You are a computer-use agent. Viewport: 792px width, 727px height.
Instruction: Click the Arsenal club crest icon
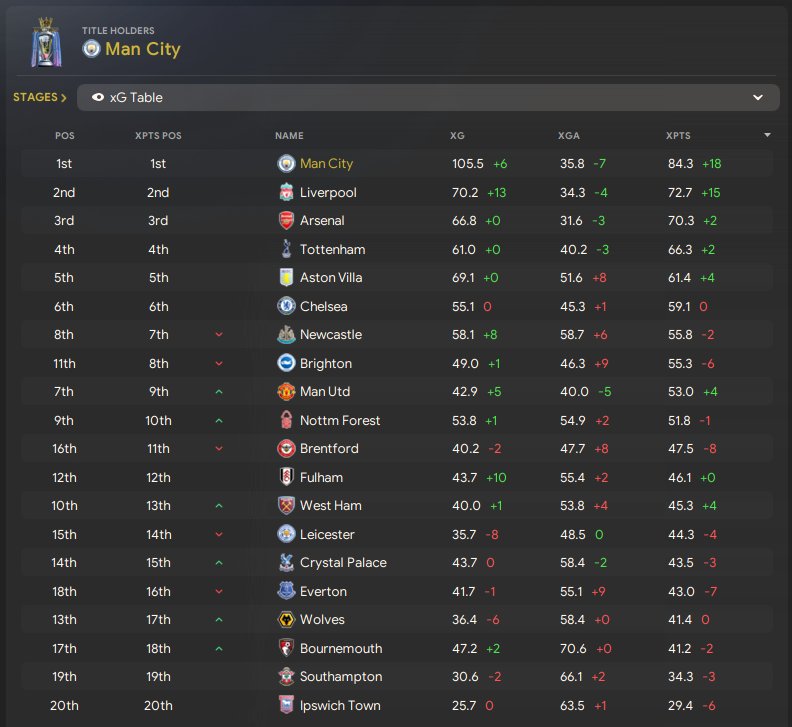[x=286, y=221]
